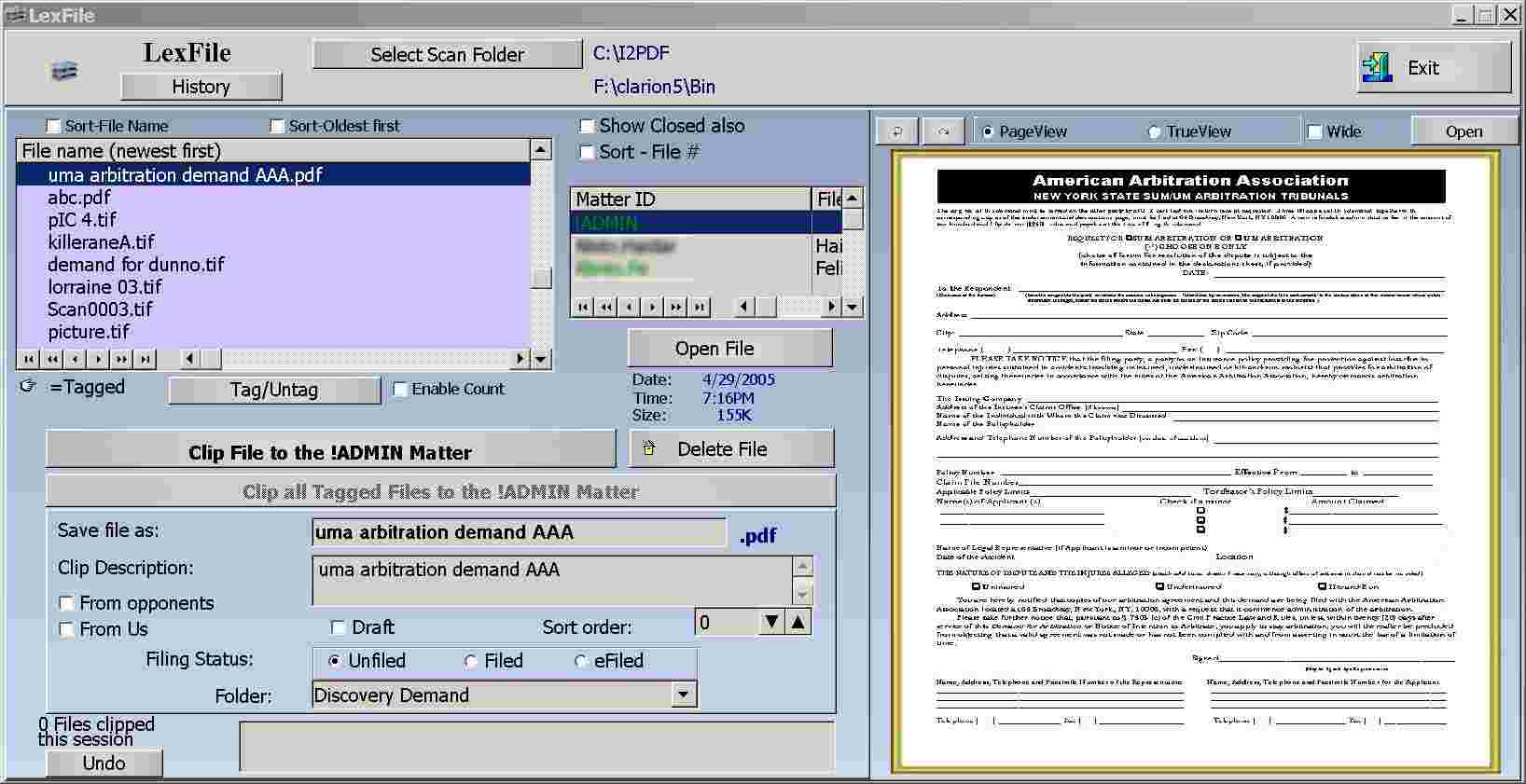Click file list scroll up arrow
Image resolution: width=1526 pixels, height=784 pixels.
(x=541, y=149)
